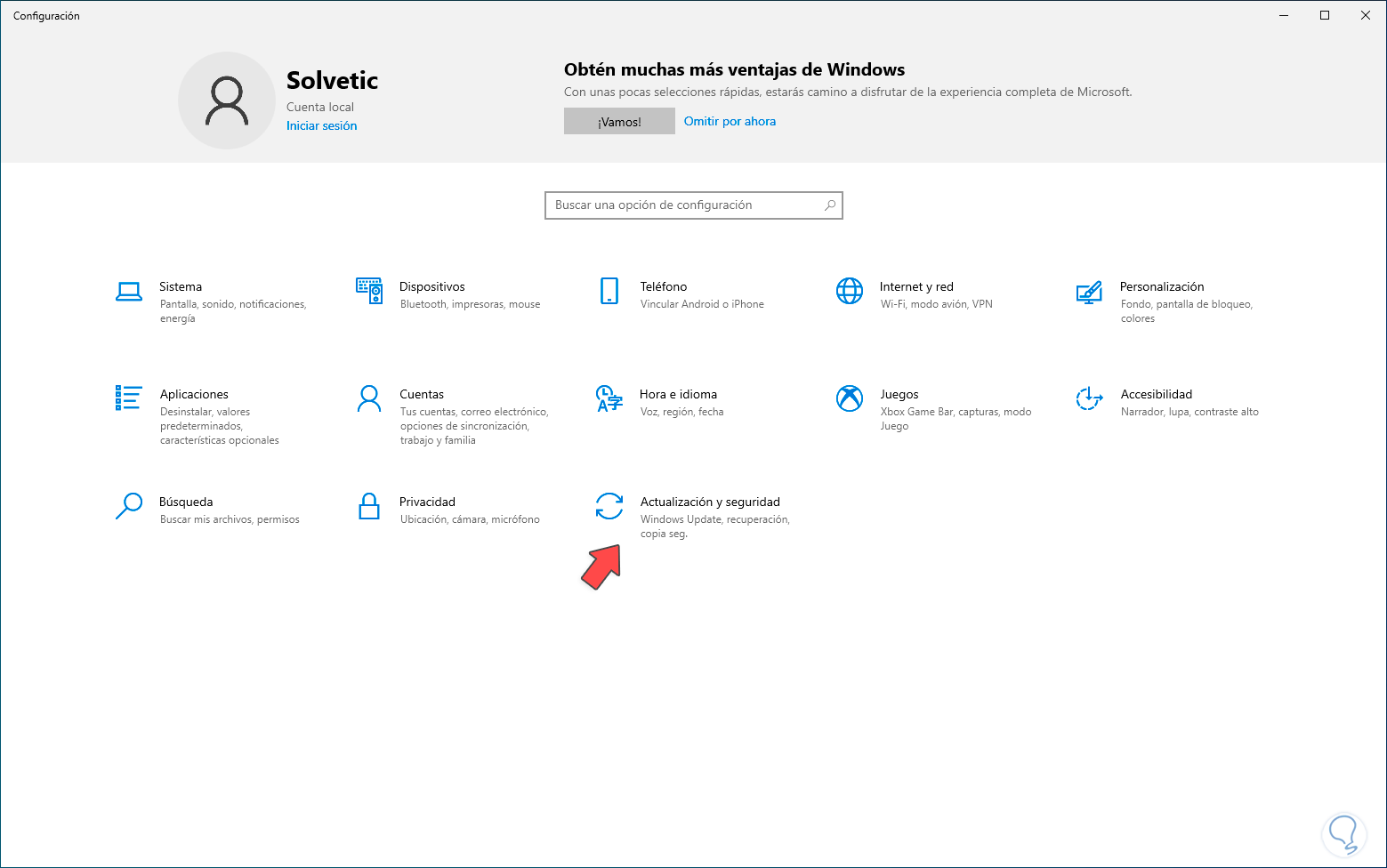The height and width of the screenshot is (868, 1387).
Task: Select the Teléfono phone icon
Action: pos(609,291)
